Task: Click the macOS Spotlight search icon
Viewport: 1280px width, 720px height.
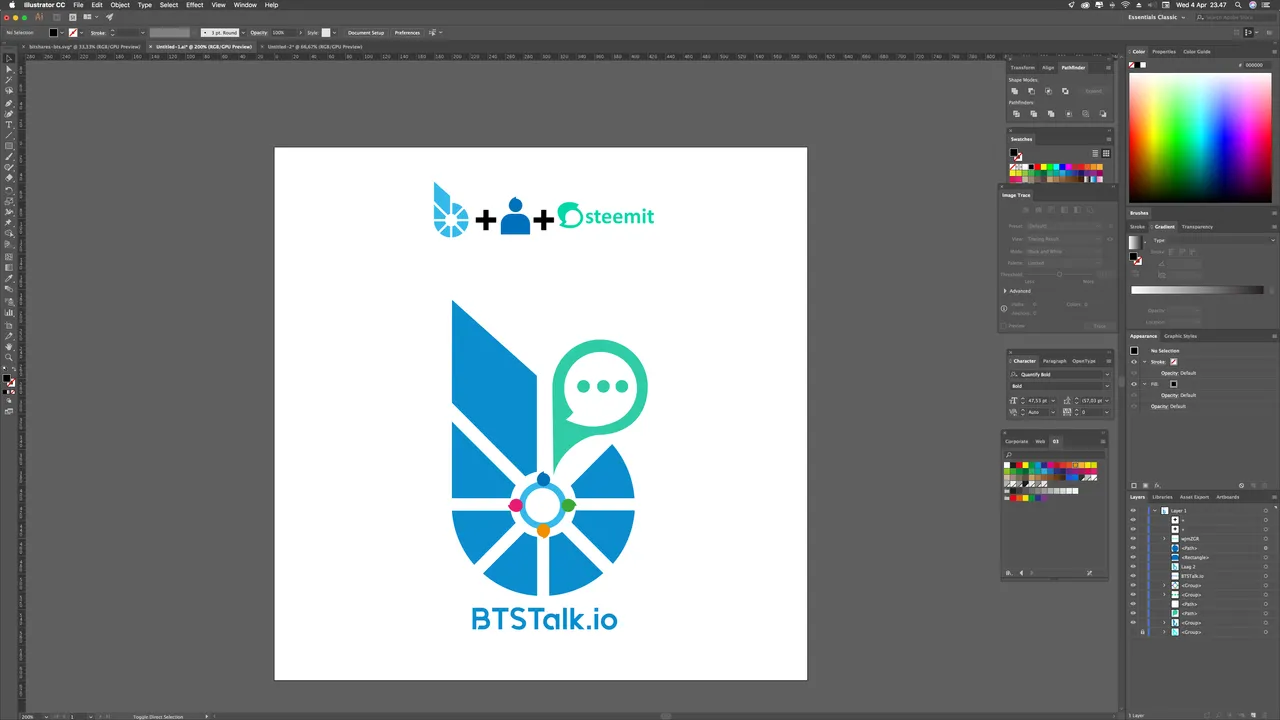Action: 1239,5
